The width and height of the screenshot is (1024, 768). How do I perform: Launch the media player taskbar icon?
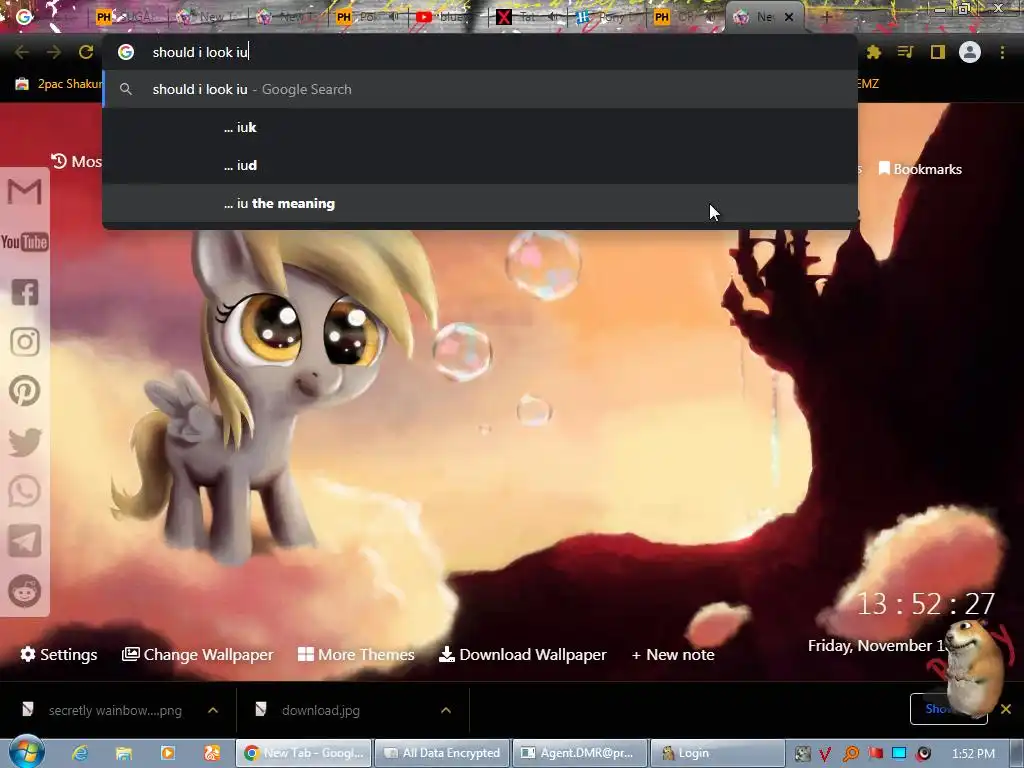(168, 753)
